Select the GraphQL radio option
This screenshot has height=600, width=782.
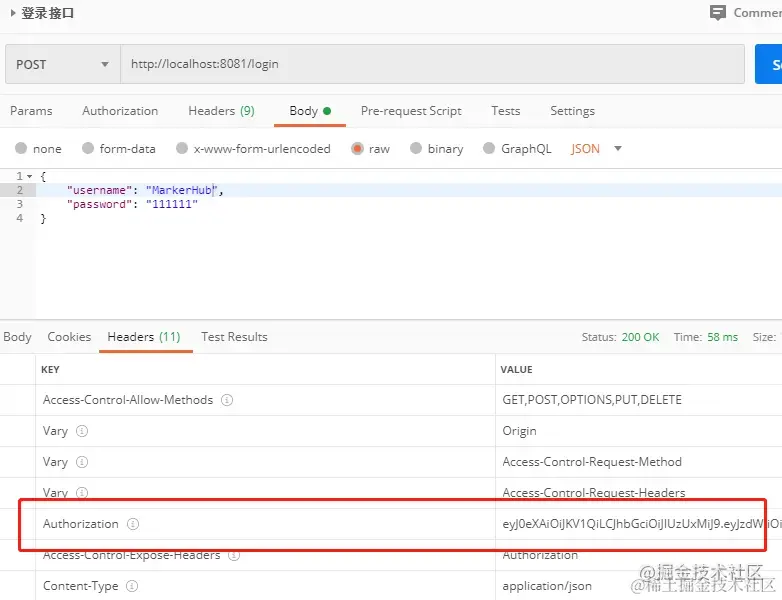489,148
